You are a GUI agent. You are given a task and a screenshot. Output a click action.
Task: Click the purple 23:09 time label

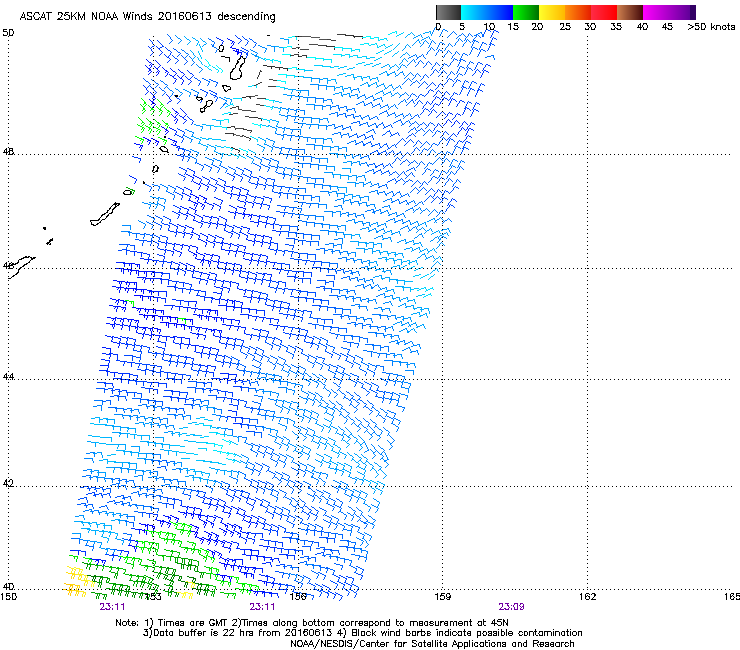coord(511,607)
